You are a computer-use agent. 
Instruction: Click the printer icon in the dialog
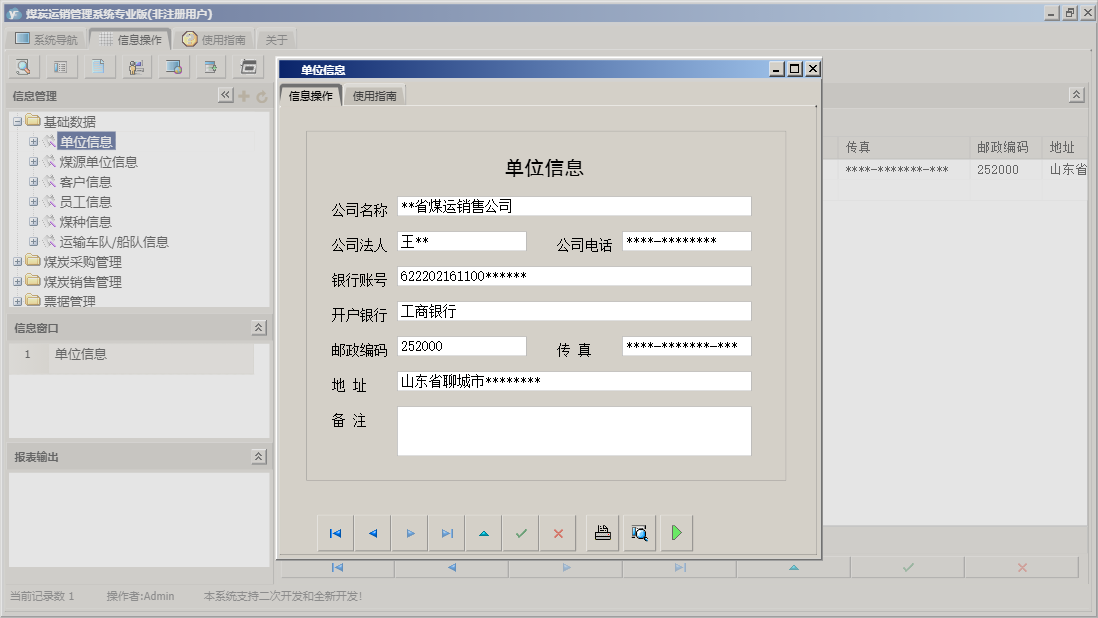602,533
